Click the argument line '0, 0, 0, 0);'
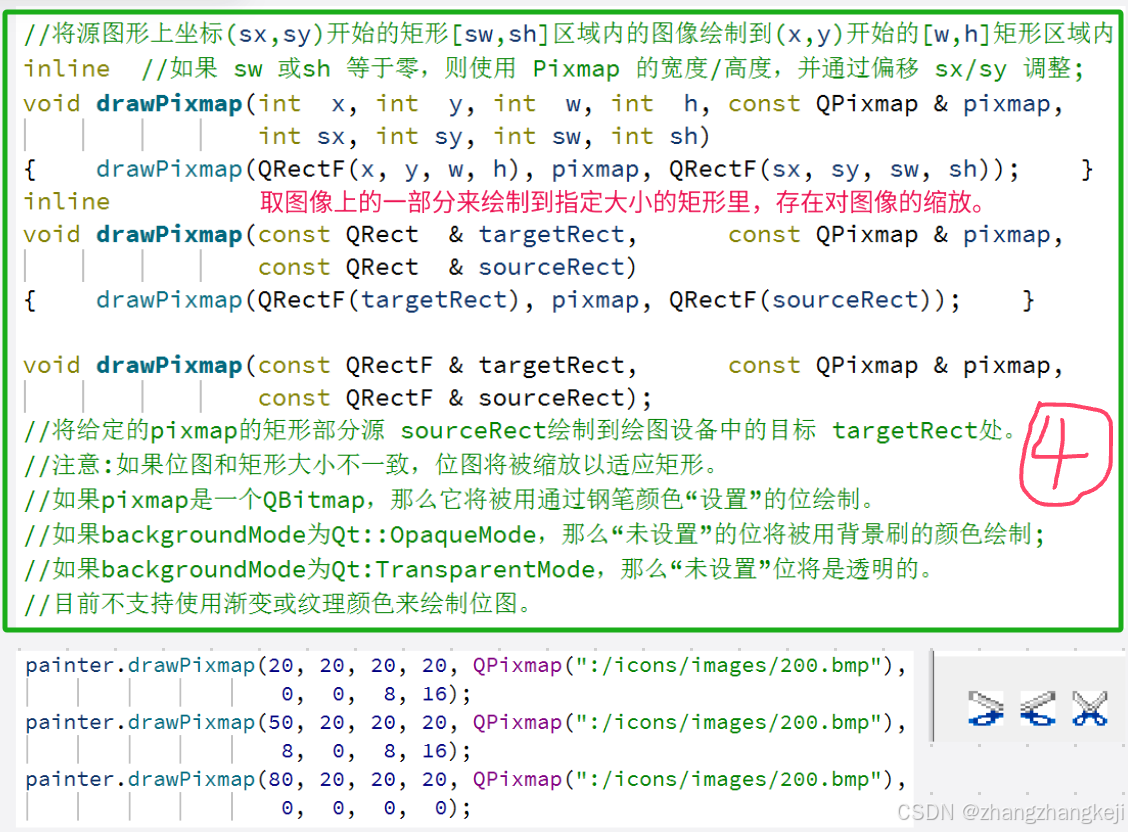This screenshot has height=832, width=1128. (376, 808)
